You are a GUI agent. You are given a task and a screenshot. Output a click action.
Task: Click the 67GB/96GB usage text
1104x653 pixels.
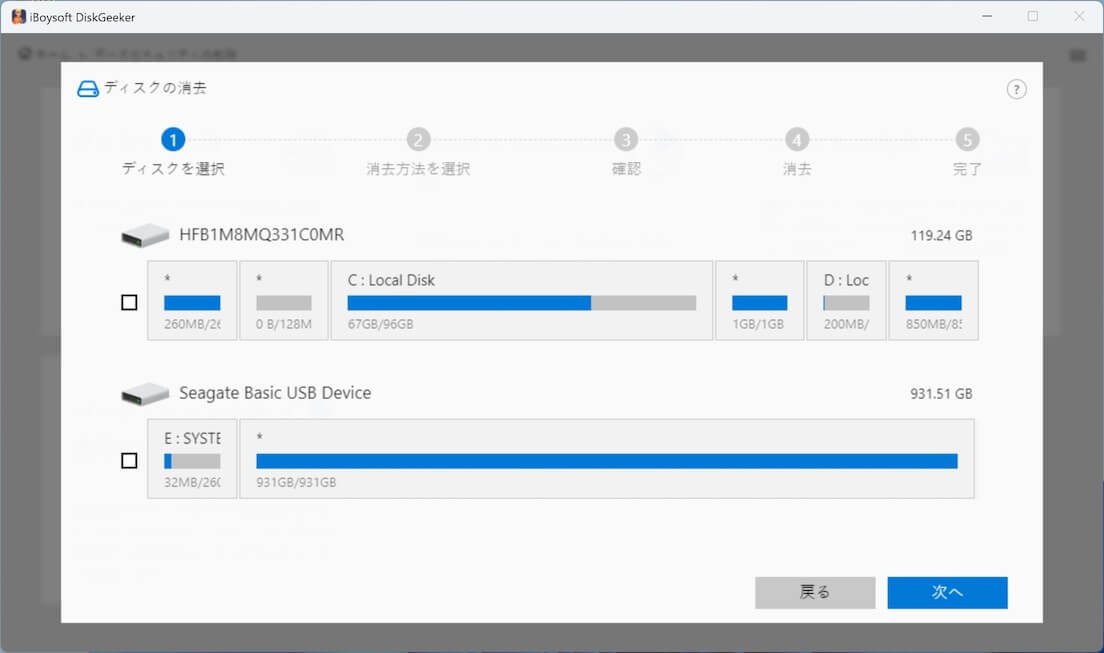[380, 325]
